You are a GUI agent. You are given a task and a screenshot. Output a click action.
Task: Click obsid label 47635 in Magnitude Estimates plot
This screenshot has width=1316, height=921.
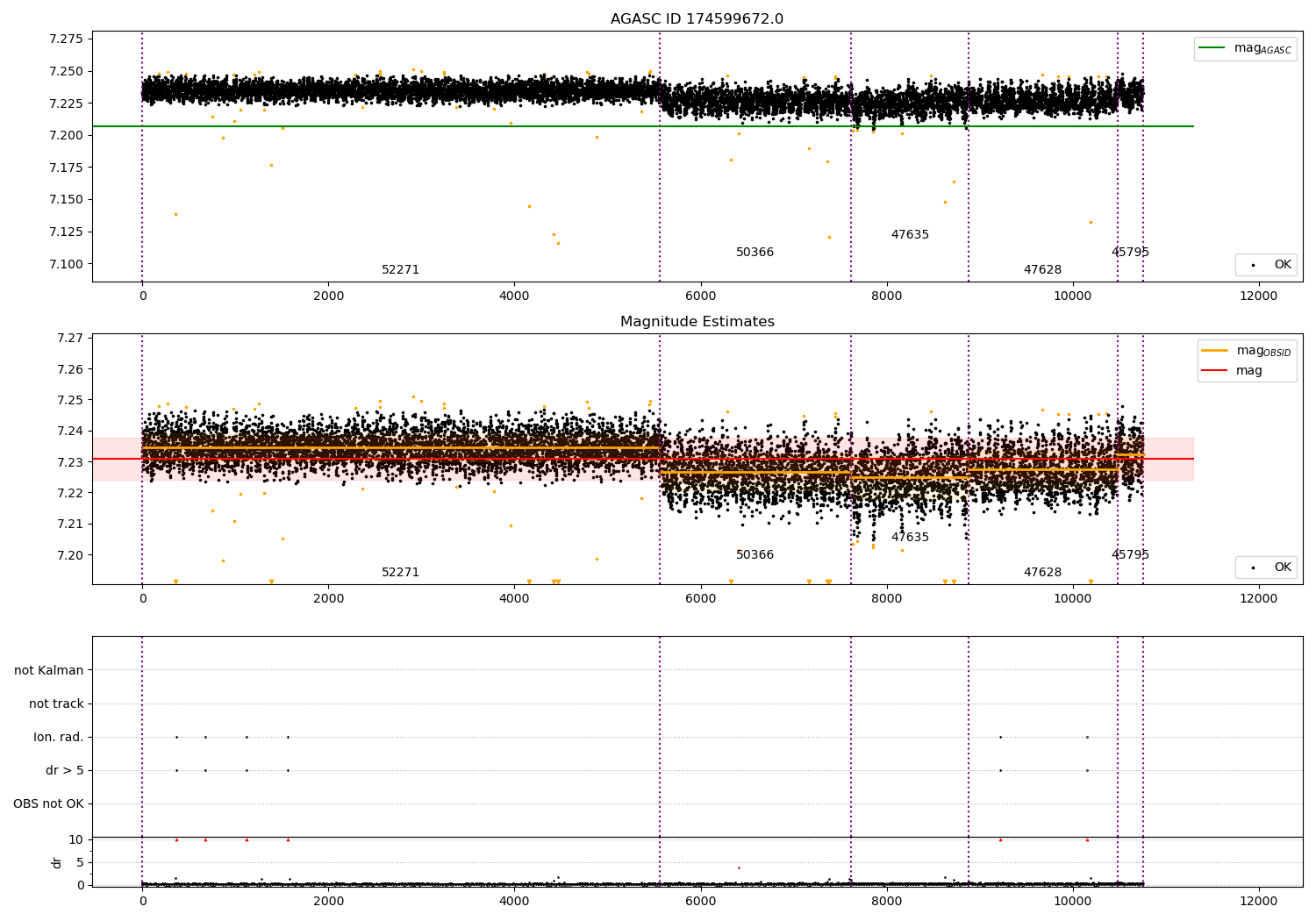click(910, 538)
